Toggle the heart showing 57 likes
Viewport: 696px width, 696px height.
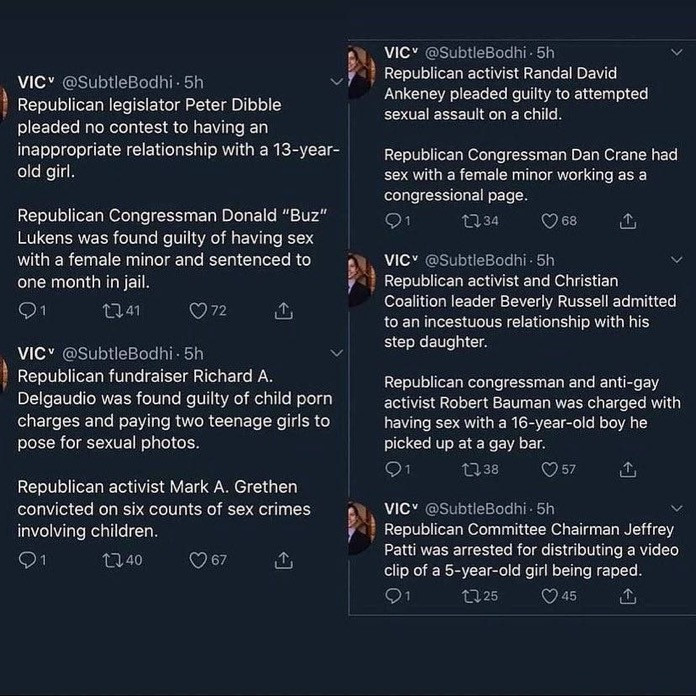tap(549, 468)
